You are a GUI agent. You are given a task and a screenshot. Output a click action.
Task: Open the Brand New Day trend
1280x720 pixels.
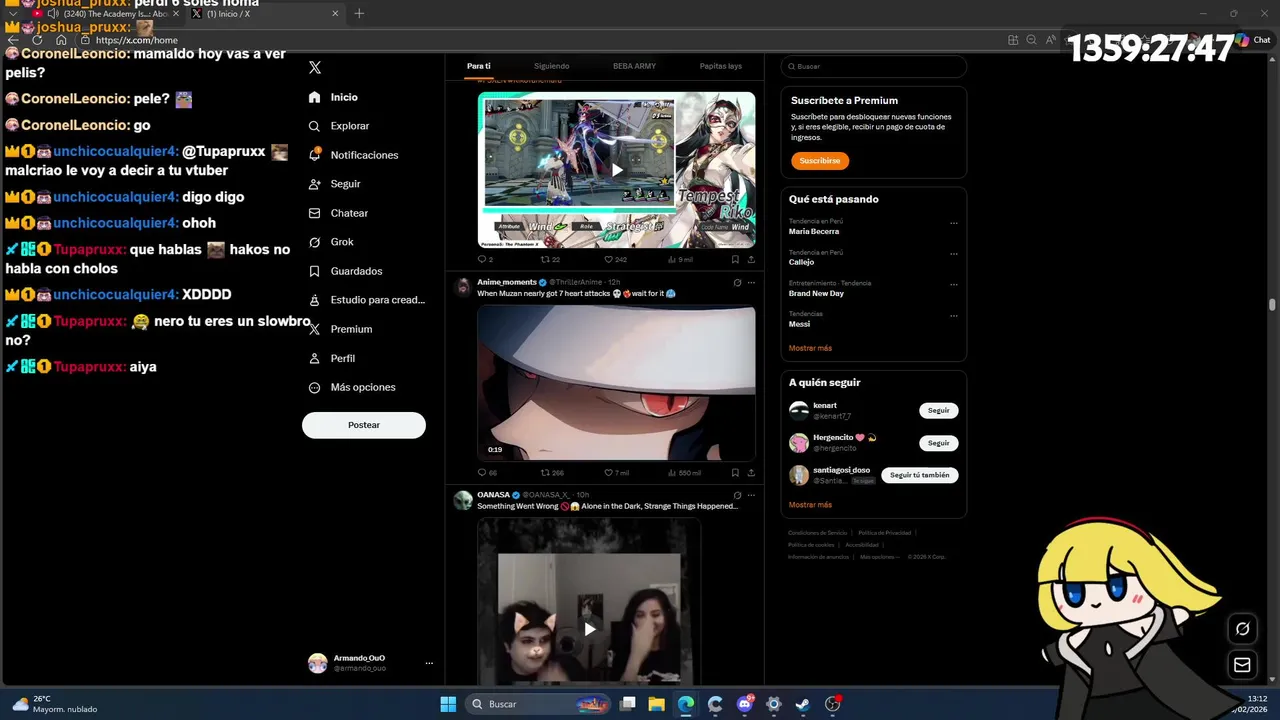pos(816,293)
